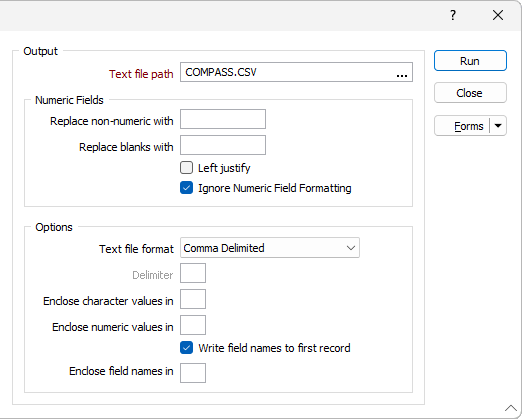Enable the Left justify checkbox

186,168
